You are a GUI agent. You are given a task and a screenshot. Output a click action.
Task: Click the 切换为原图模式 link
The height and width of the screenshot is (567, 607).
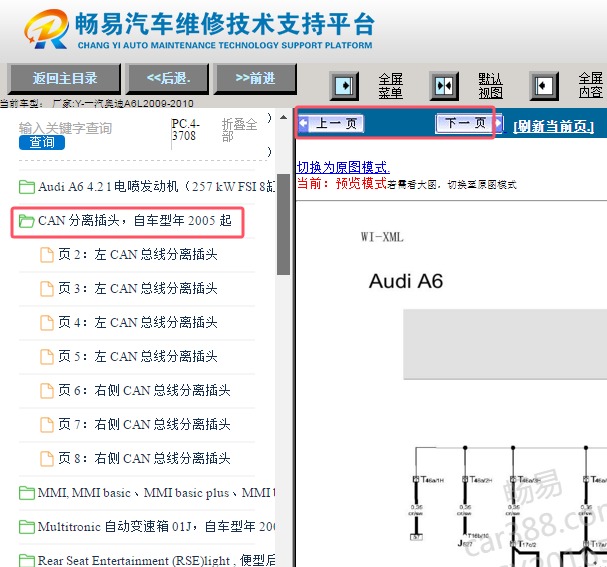[343, 167]
